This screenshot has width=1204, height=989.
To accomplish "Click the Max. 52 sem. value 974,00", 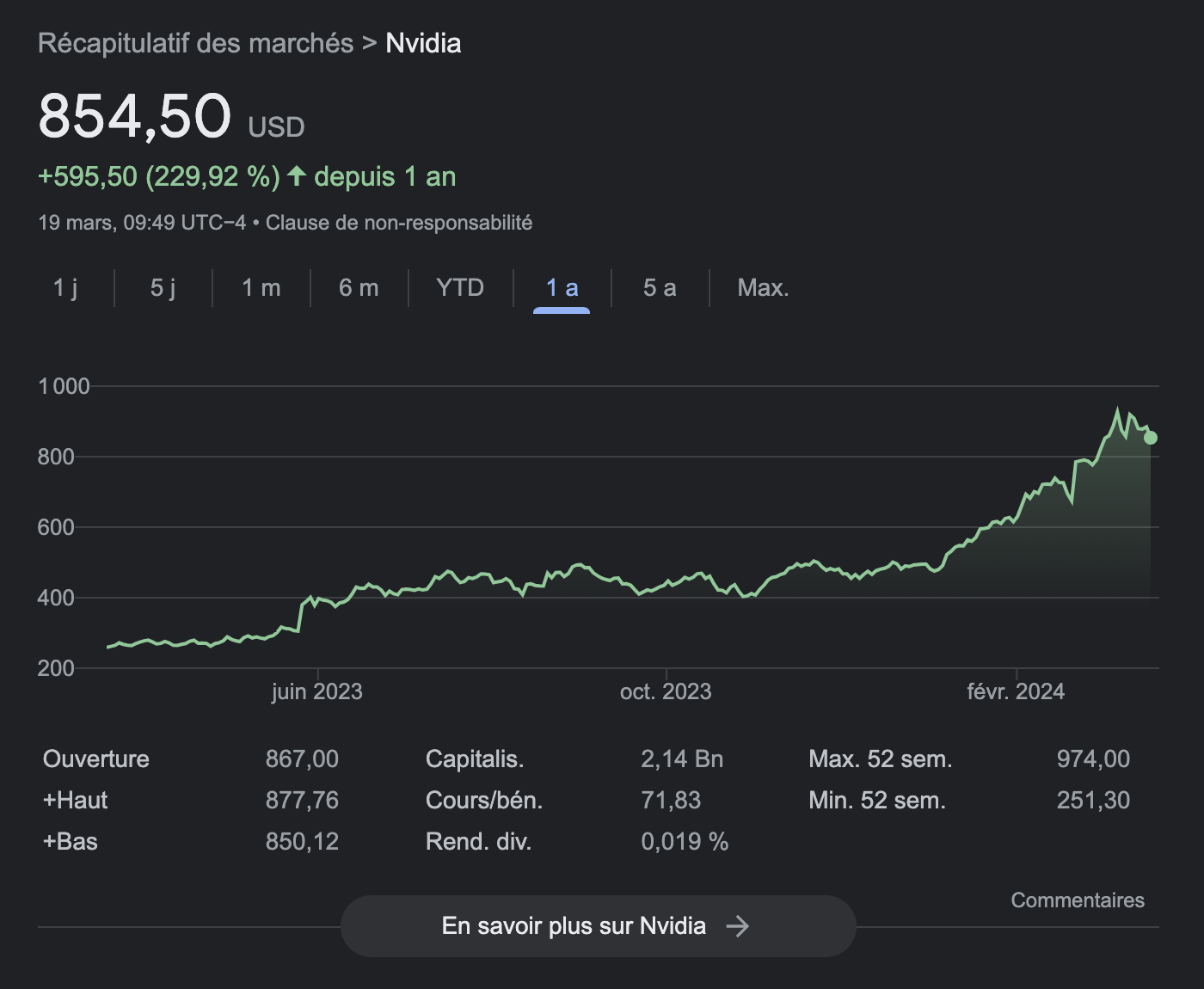I will click(1093, 759).
